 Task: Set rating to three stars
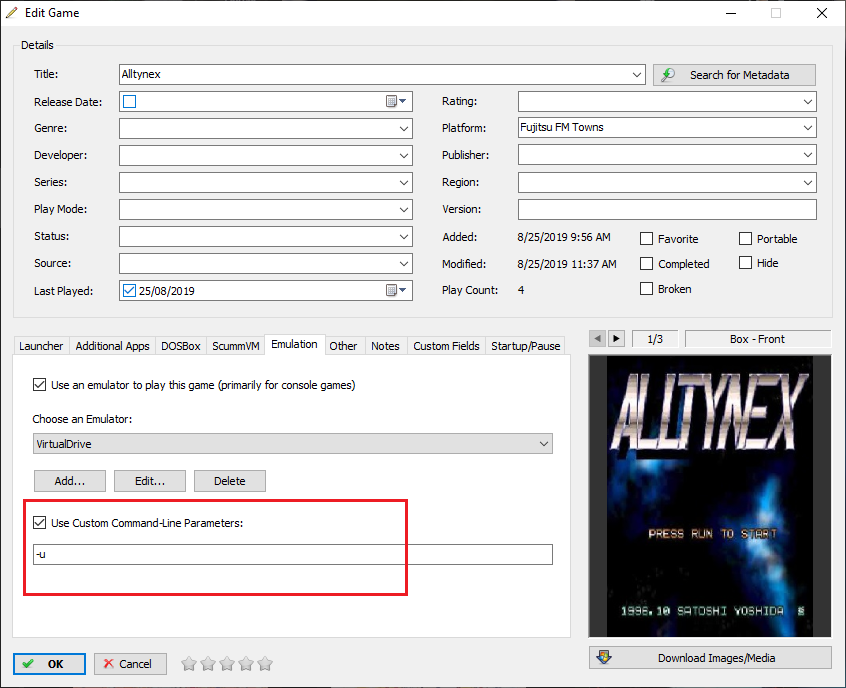tap(227, 664)
